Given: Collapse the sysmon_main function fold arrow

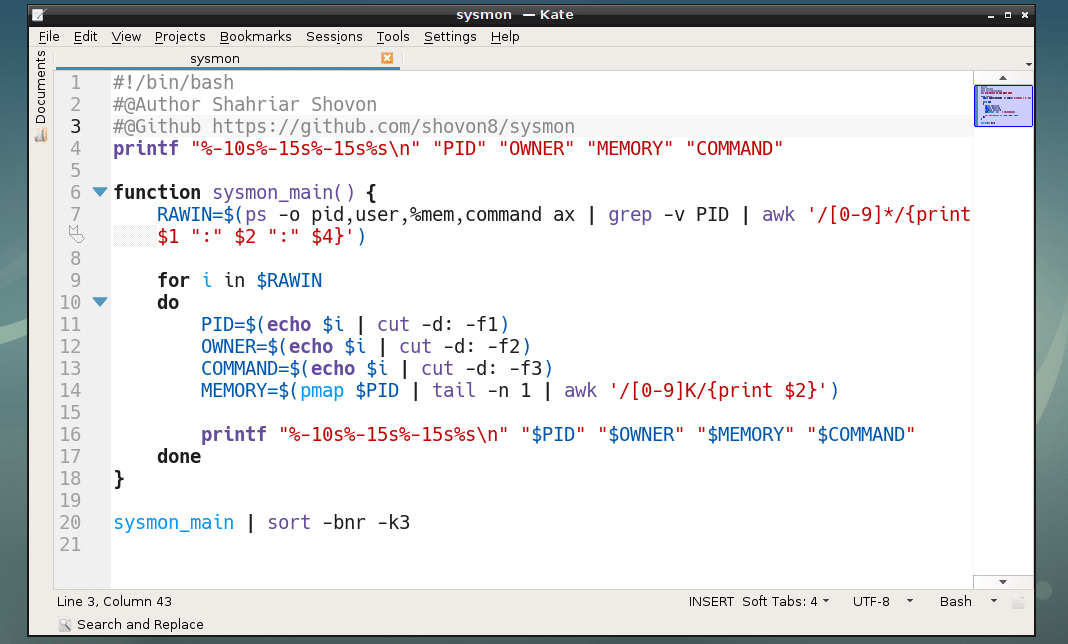Looking at the screenshot, I should [x=99, y=191].
